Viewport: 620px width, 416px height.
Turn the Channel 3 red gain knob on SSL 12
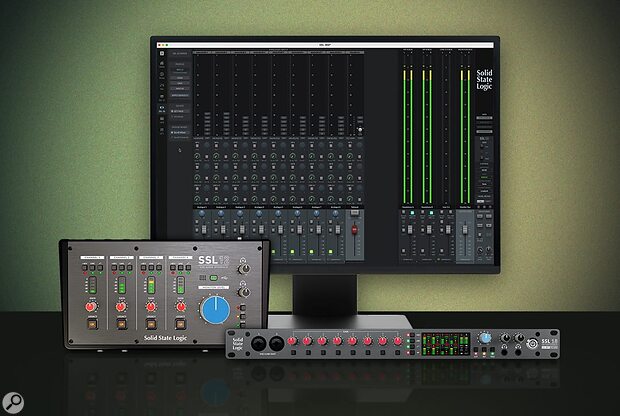click(x=151, y=306)
